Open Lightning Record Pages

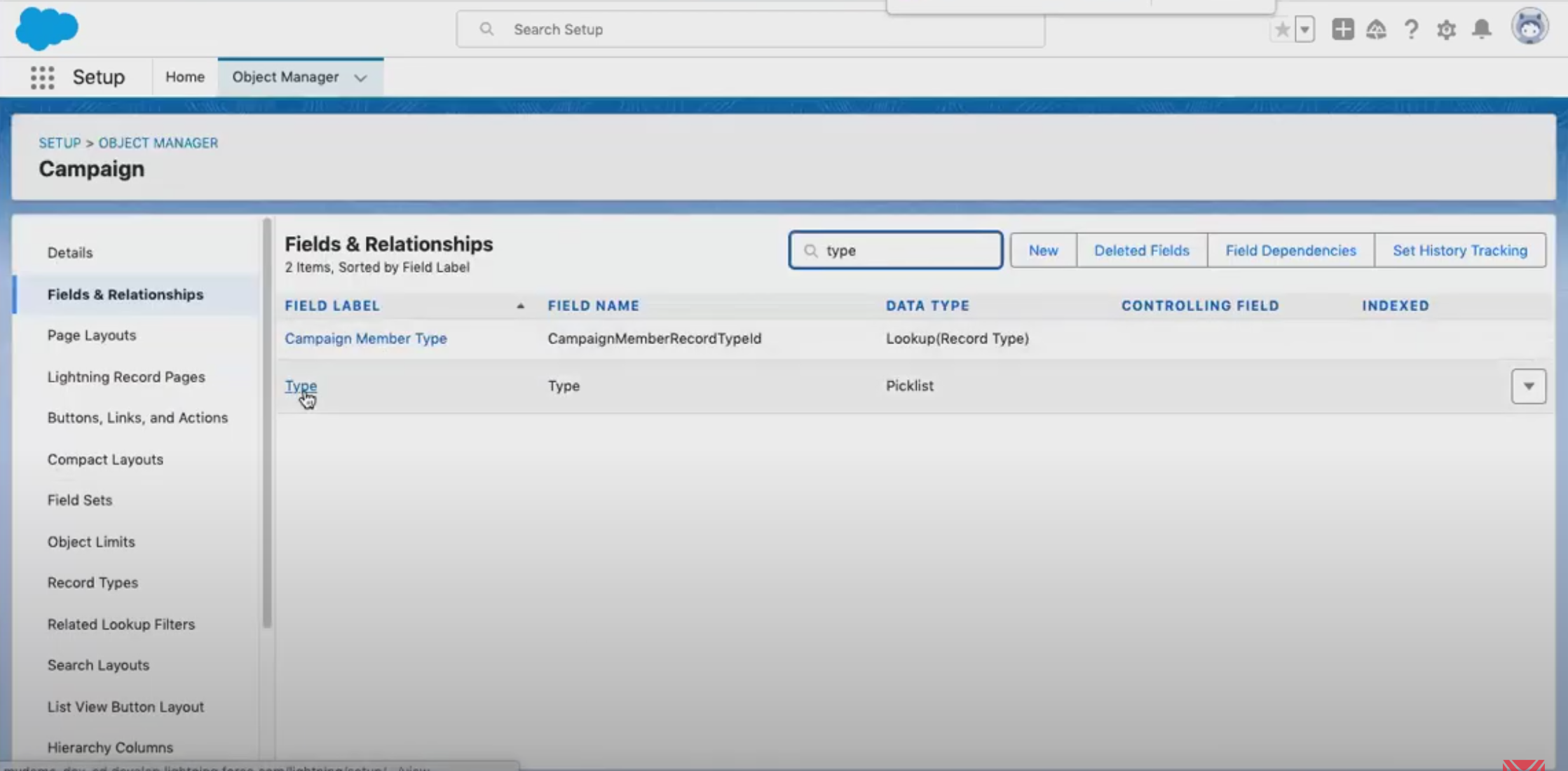[126, 377]
